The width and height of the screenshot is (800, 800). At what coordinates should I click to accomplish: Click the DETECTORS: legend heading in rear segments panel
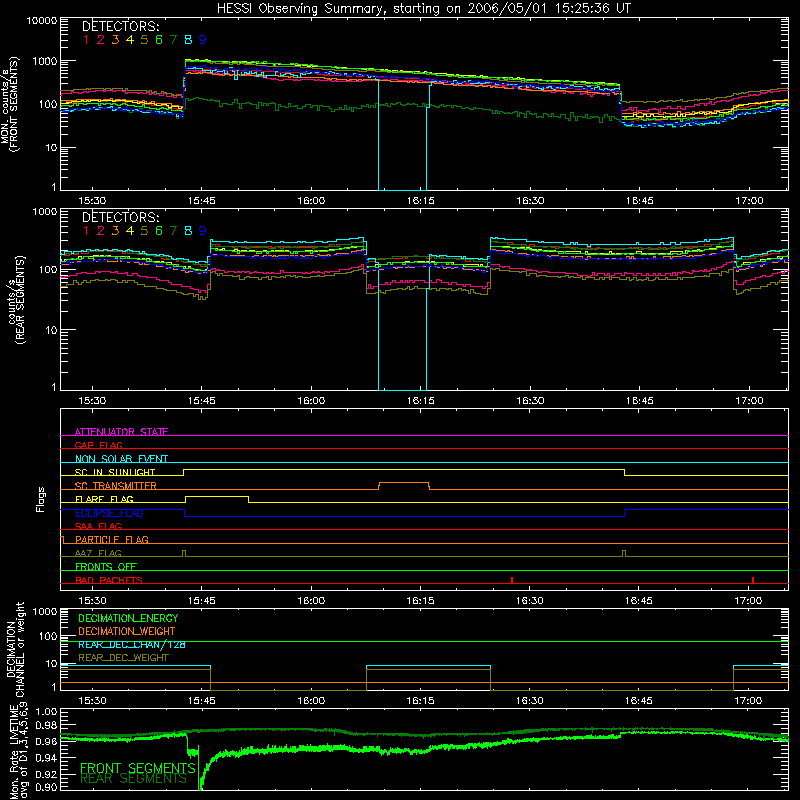pos(120,217)
